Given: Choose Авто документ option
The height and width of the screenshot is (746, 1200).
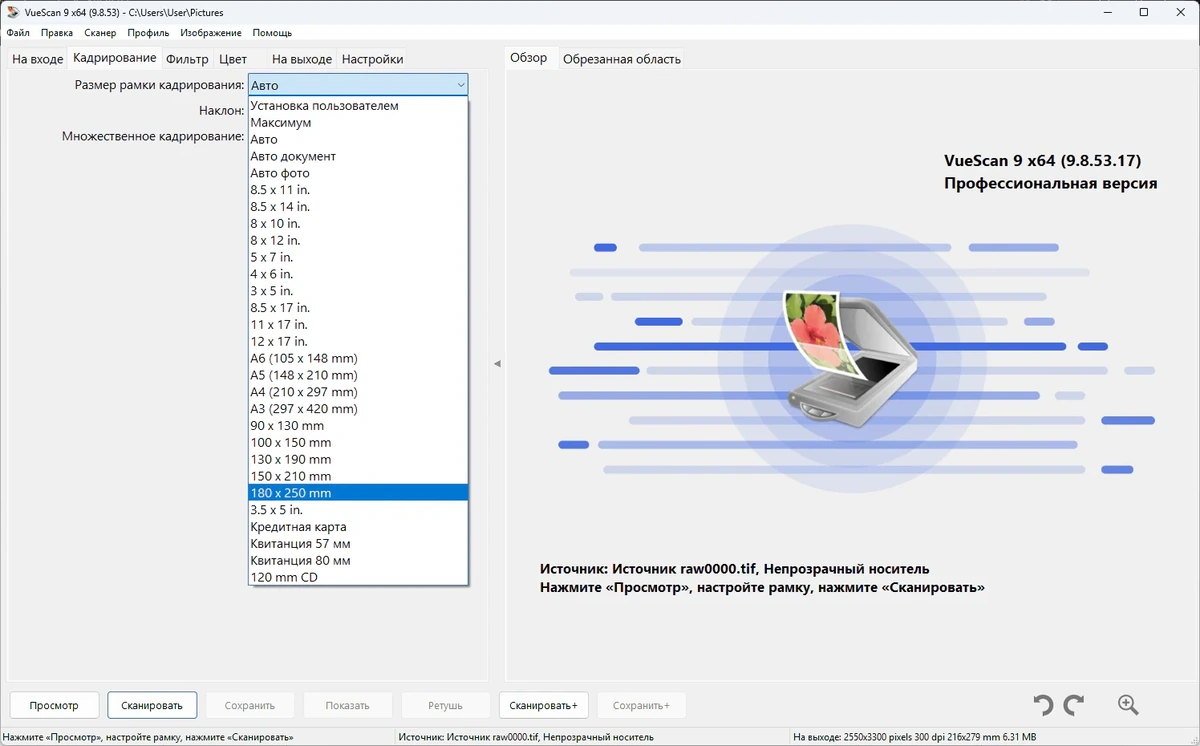Looking at the screenshot, I should [x=358, y=156].
